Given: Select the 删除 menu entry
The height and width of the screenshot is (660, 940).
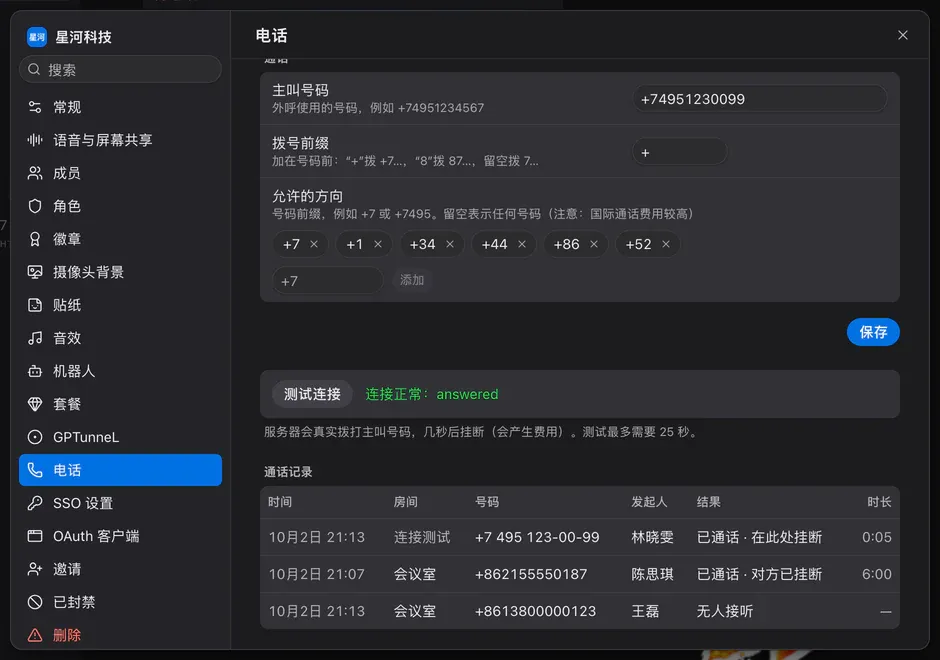Looking at the screenshot, I should pyautogui.click(x=120, y=635).
